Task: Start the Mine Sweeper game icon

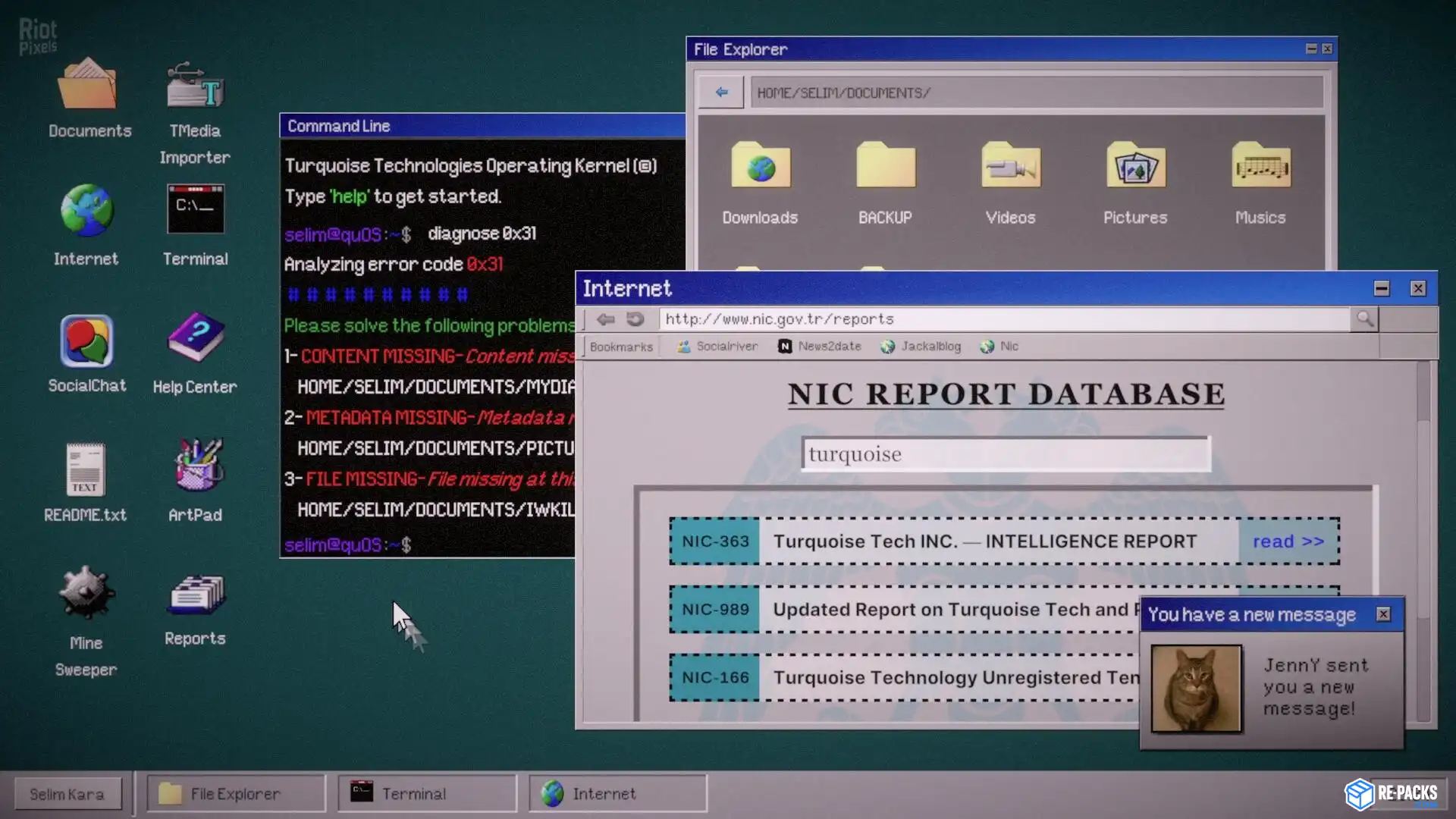Action: tap(86, 594)
